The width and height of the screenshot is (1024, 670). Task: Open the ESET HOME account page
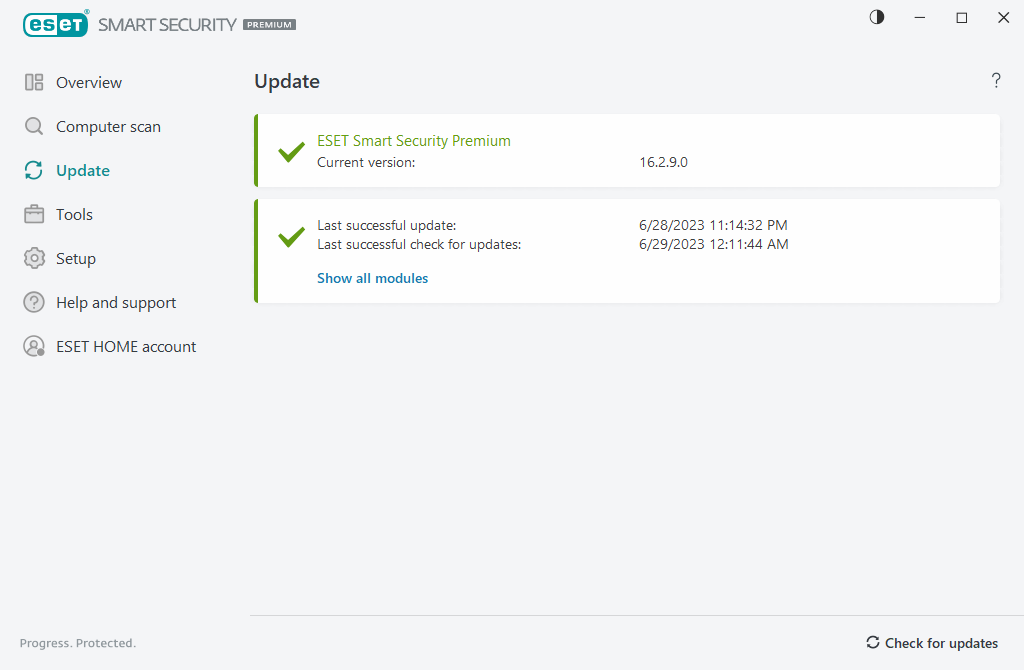pyautogui.click(x=126, y=347)
